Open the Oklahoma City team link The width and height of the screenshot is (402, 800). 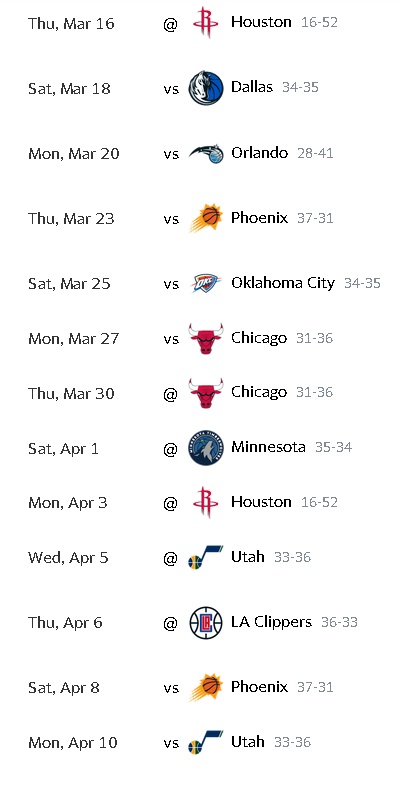point(283,283)
